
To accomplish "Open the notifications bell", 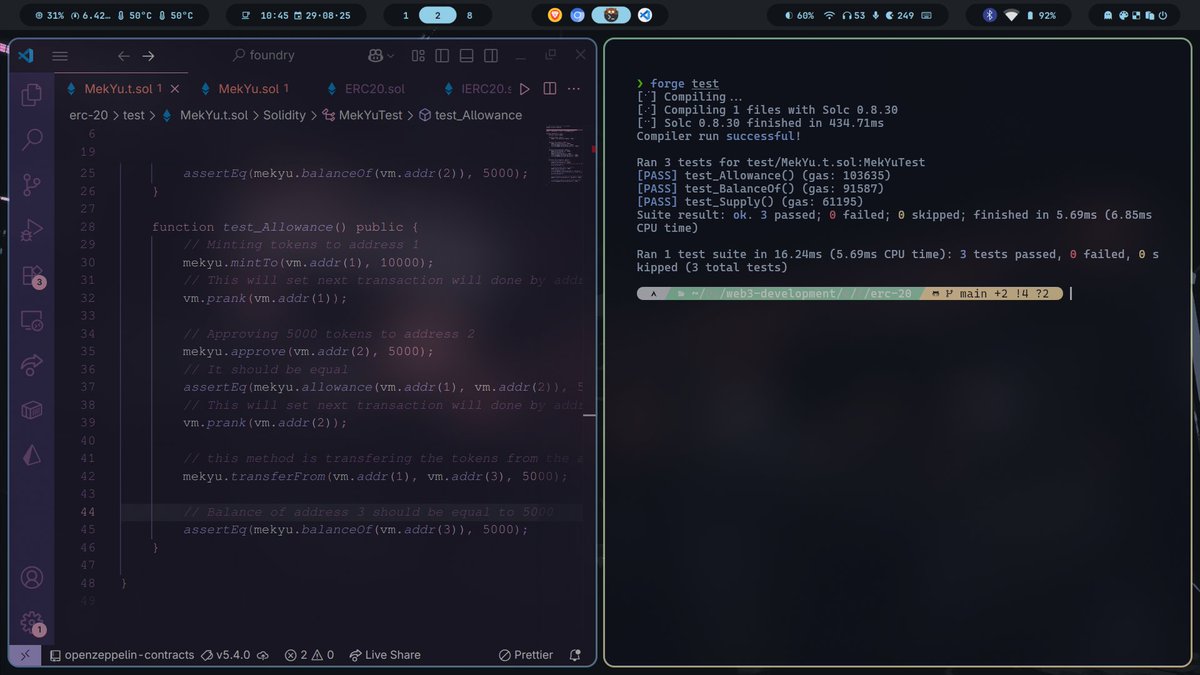I will coord(575,655).
